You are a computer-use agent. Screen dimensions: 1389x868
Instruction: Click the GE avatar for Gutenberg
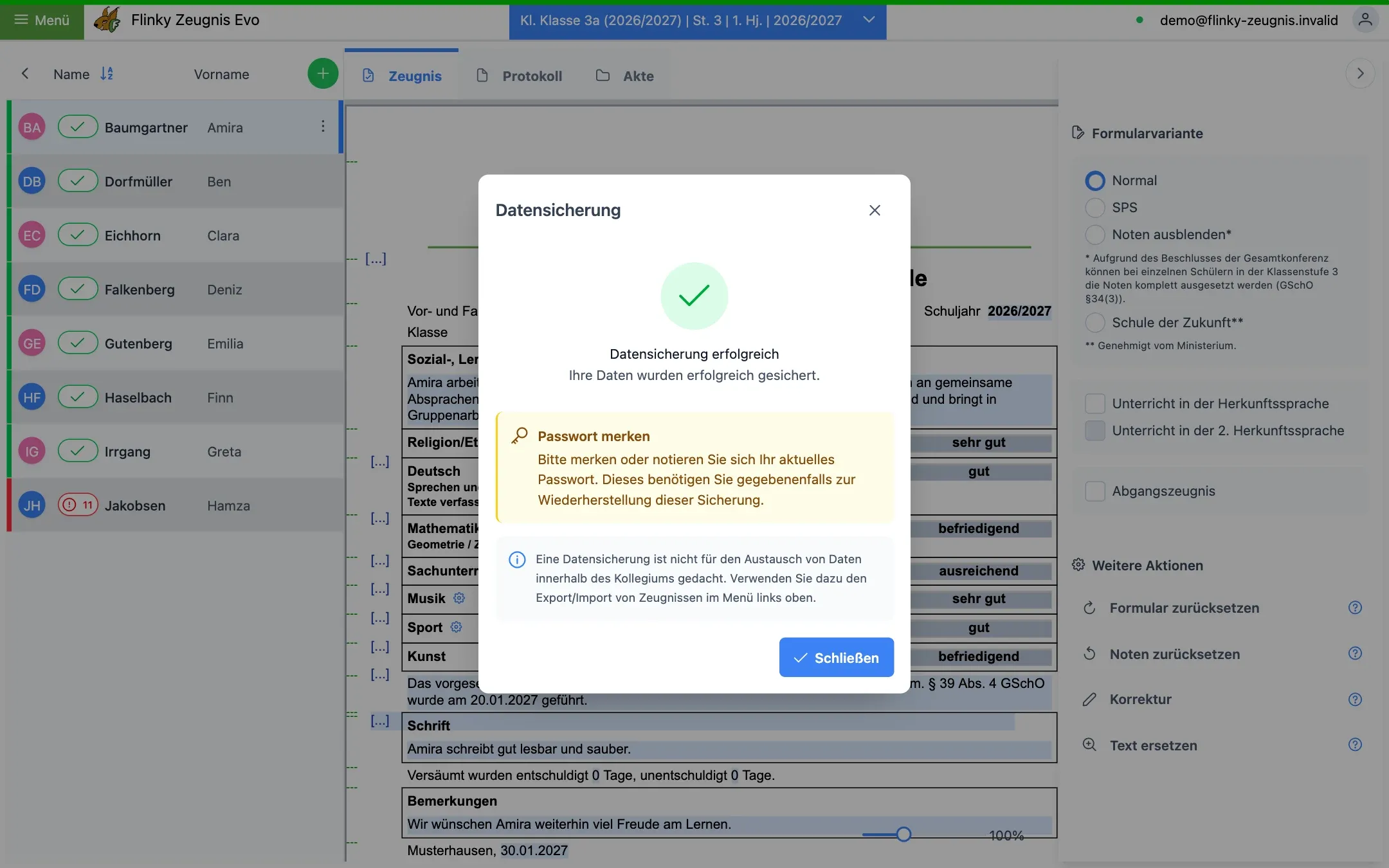[x=32, y=343]
